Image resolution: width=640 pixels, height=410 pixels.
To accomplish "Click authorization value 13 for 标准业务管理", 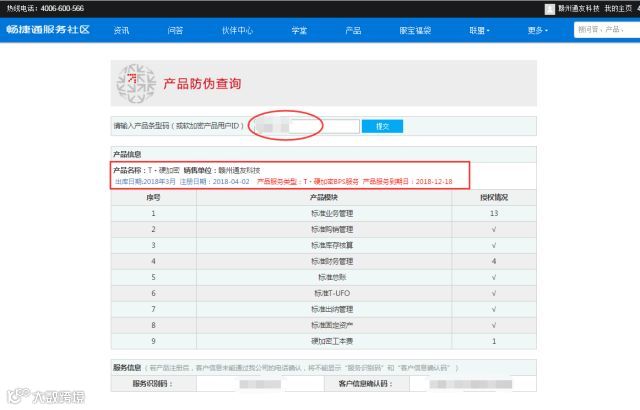I will click(x=494, y=213).
